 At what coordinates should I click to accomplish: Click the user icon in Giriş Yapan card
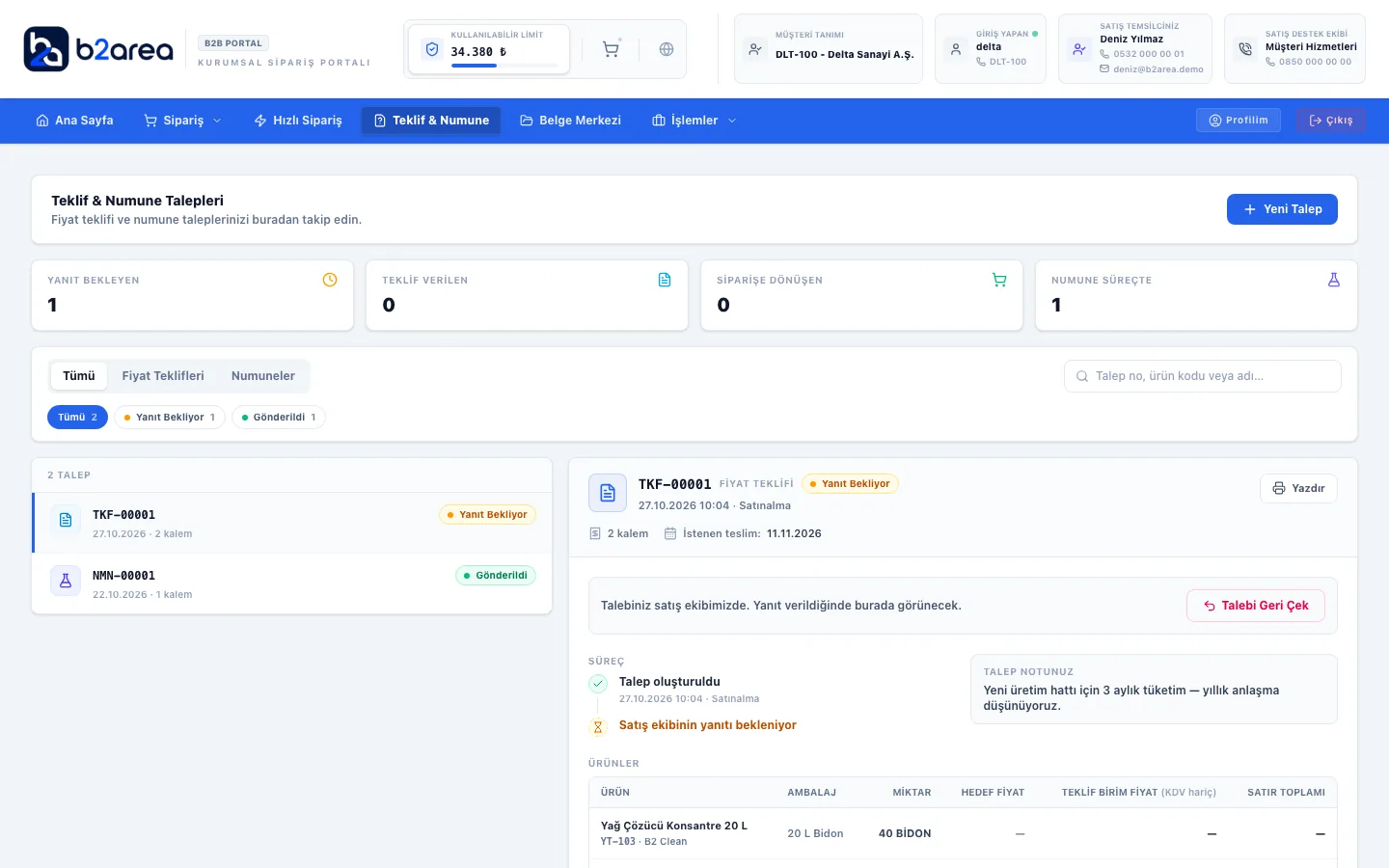[956, 49]
